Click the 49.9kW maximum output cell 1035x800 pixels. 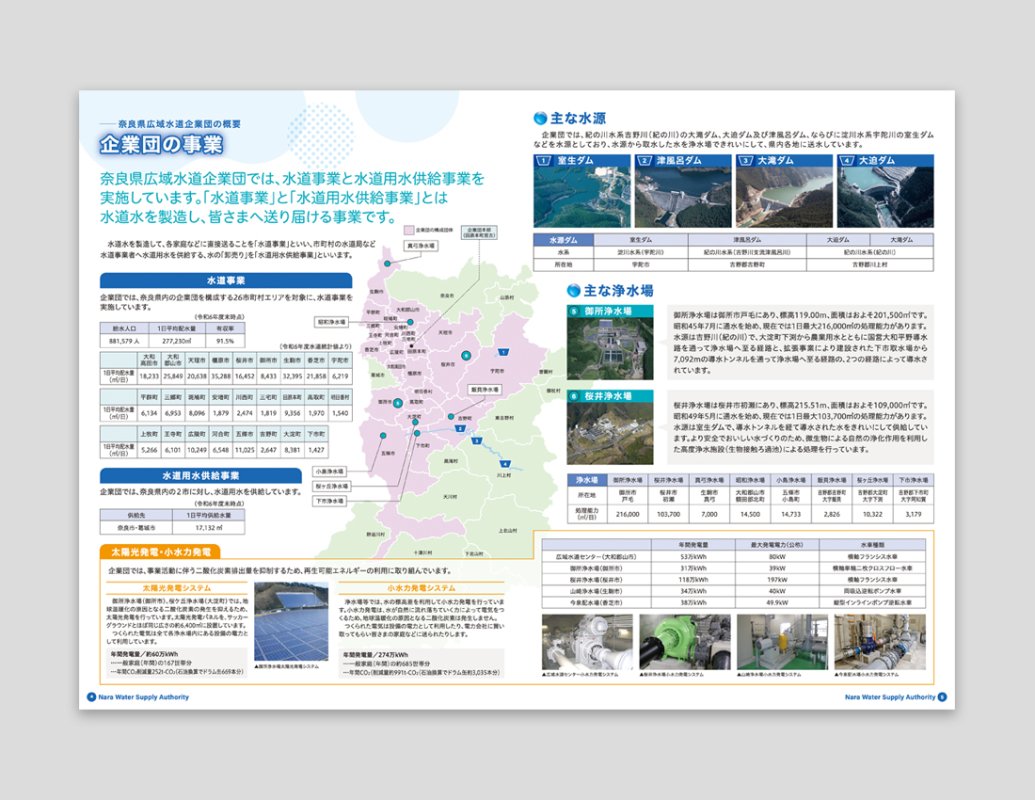click(778, 603)
